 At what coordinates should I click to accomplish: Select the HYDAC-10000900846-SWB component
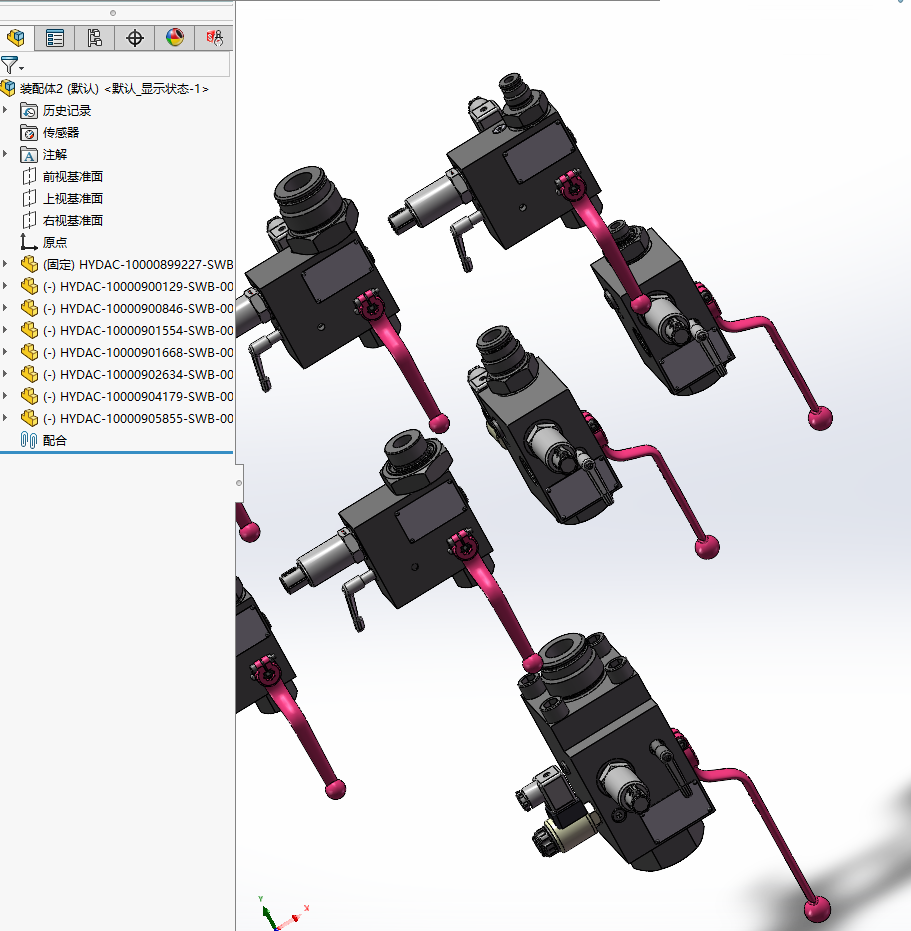coord(138,308)
